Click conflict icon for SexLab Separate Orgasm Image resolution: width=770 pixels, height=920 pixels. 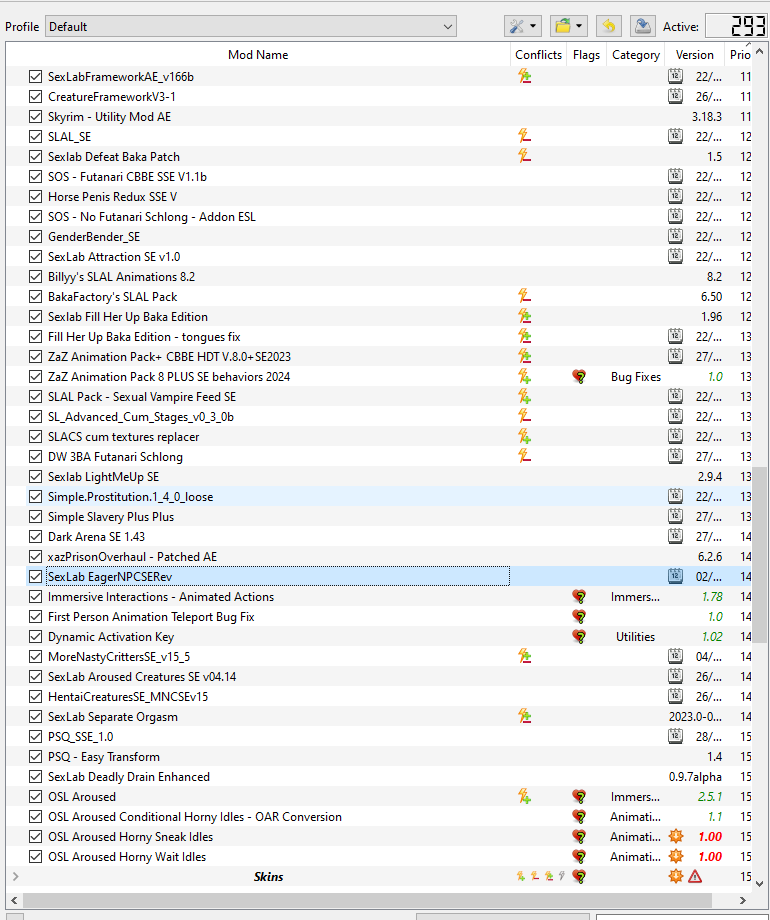pyautogui.click(x=525, y=716)
